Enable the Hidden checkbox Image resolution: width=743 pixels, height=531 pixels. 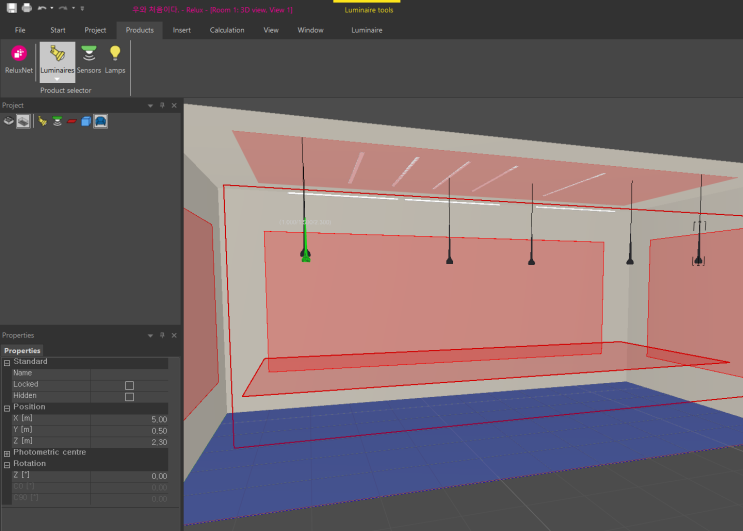tap(129, 397)
